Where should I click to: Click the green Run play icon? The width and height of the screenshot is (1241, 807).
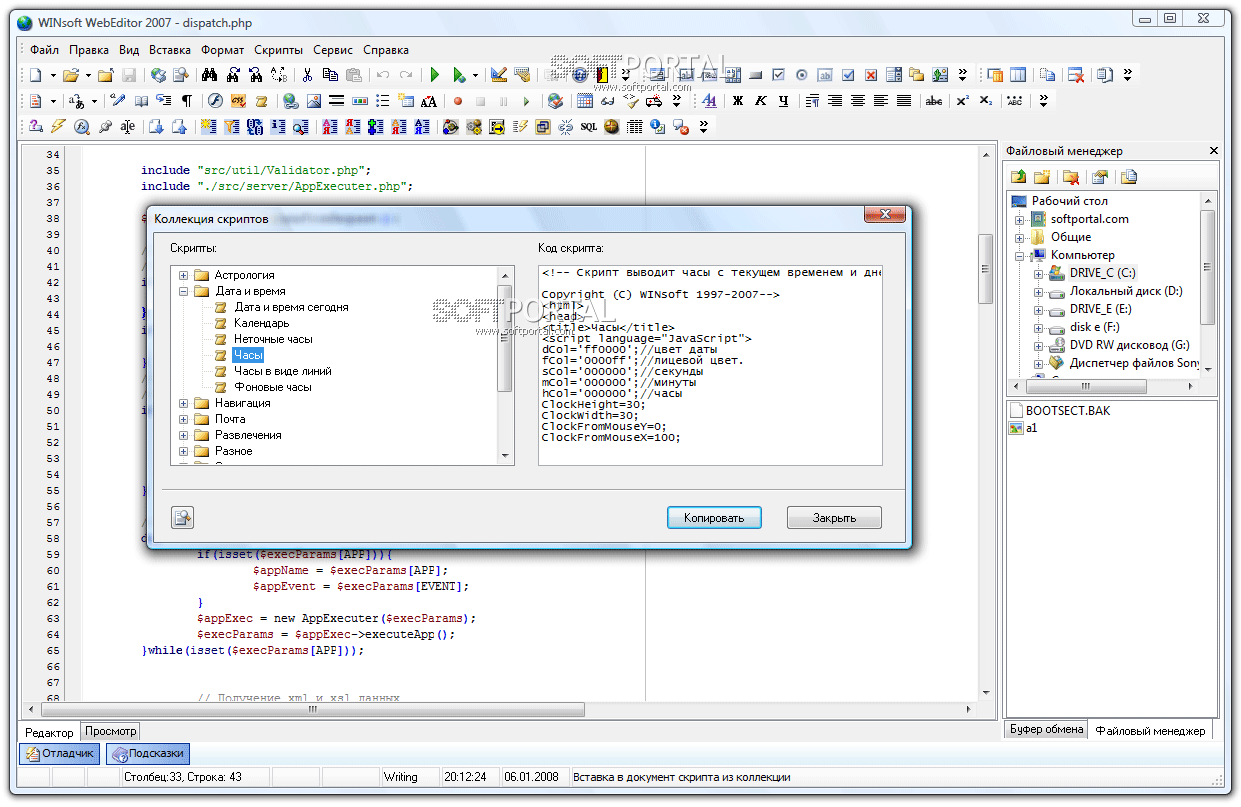point(435,75)
